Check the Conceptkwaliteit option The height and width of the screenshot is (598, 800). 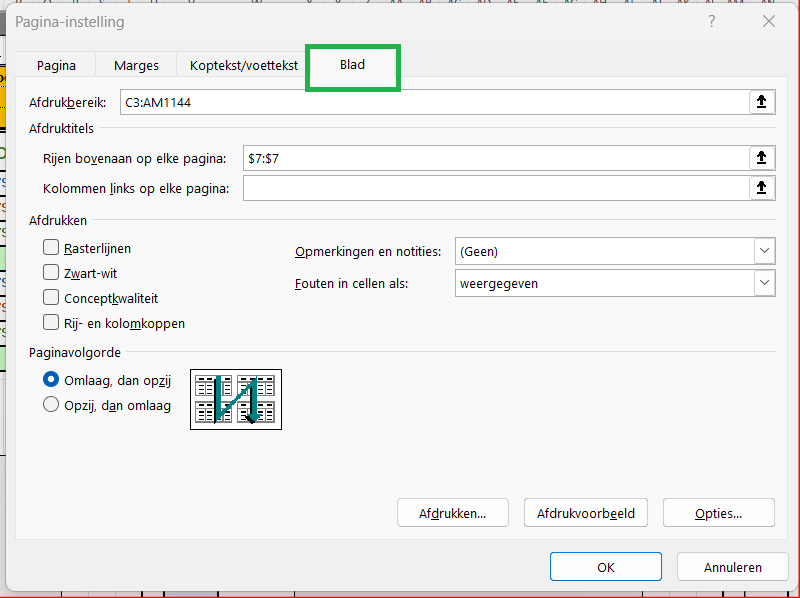pyautogui.click(x=51, y=297)
